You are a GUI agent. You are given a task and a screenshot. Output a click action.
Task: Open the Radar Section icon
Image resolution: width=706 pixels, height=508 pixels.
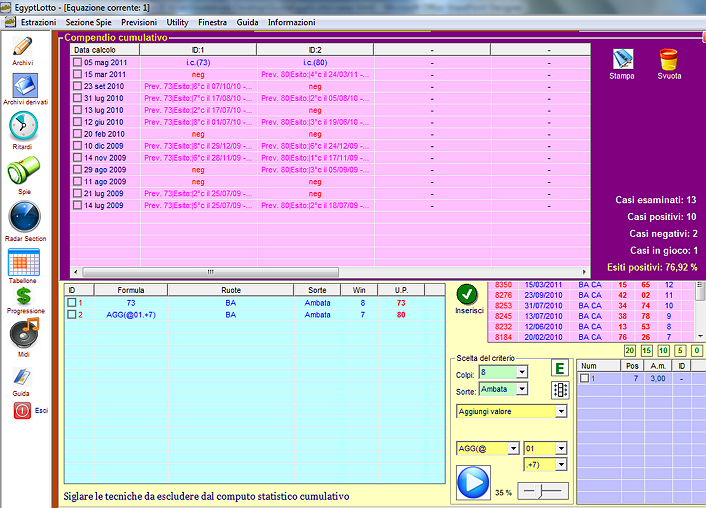24,217
